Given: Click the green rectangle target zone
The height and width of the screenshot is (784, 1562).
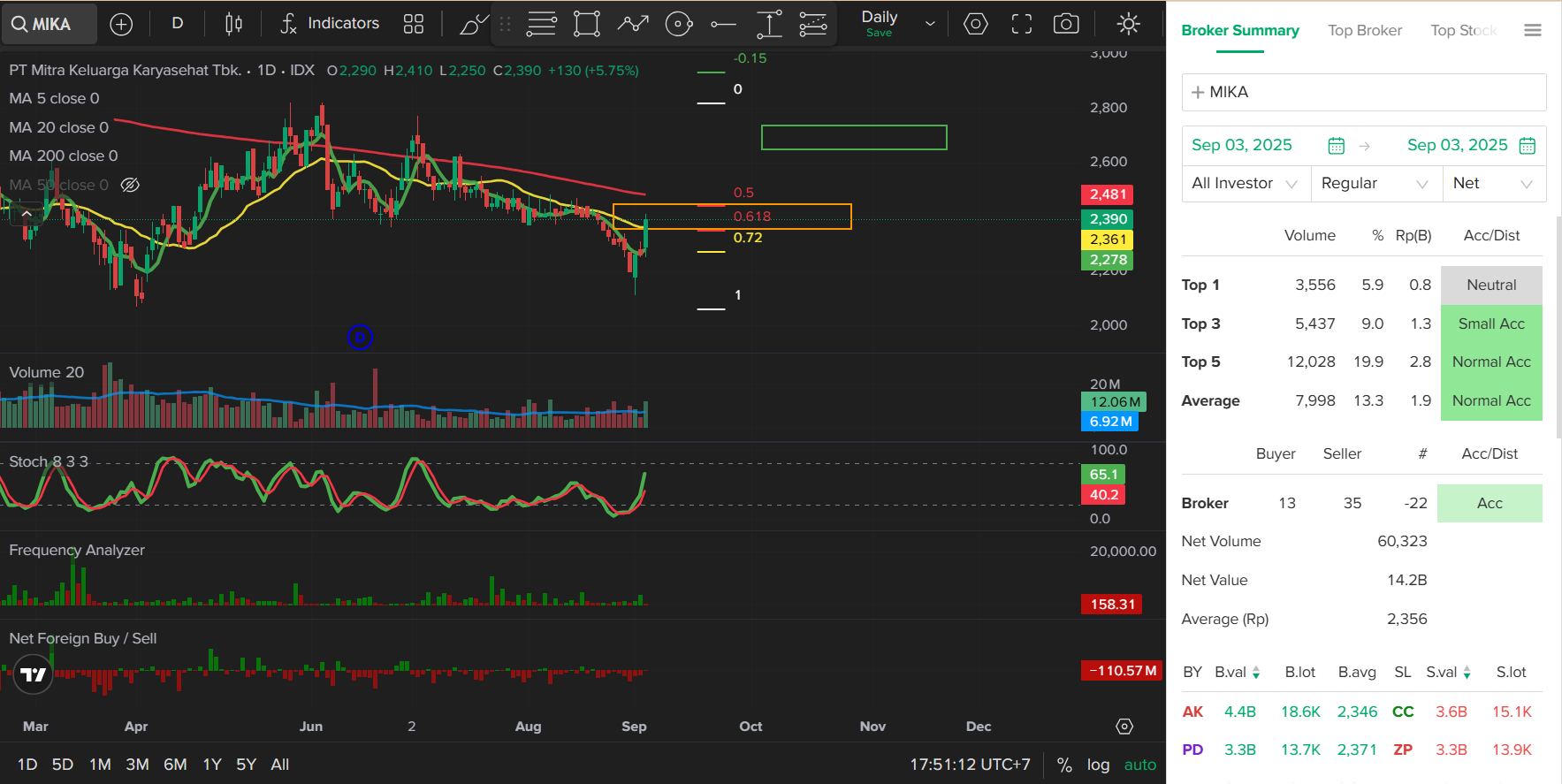Looking at the screenshot, I should click(854, 137).
